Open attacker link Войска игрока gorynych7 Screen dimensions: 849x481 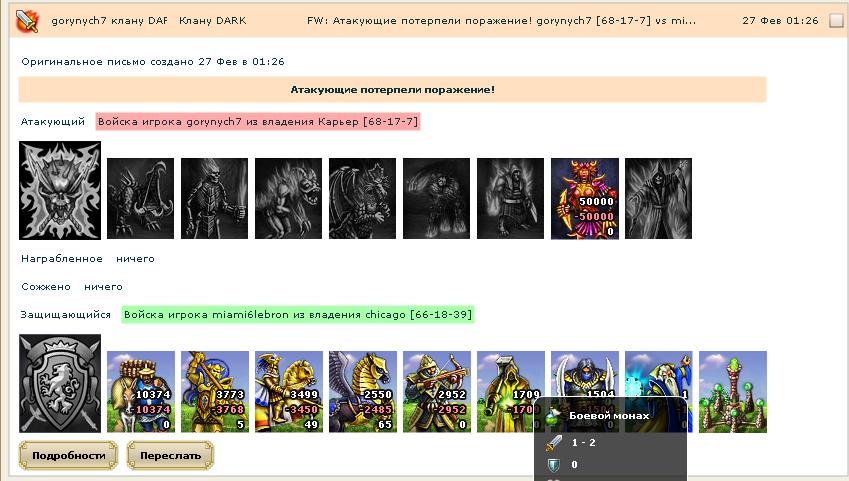tap(258, 121)
